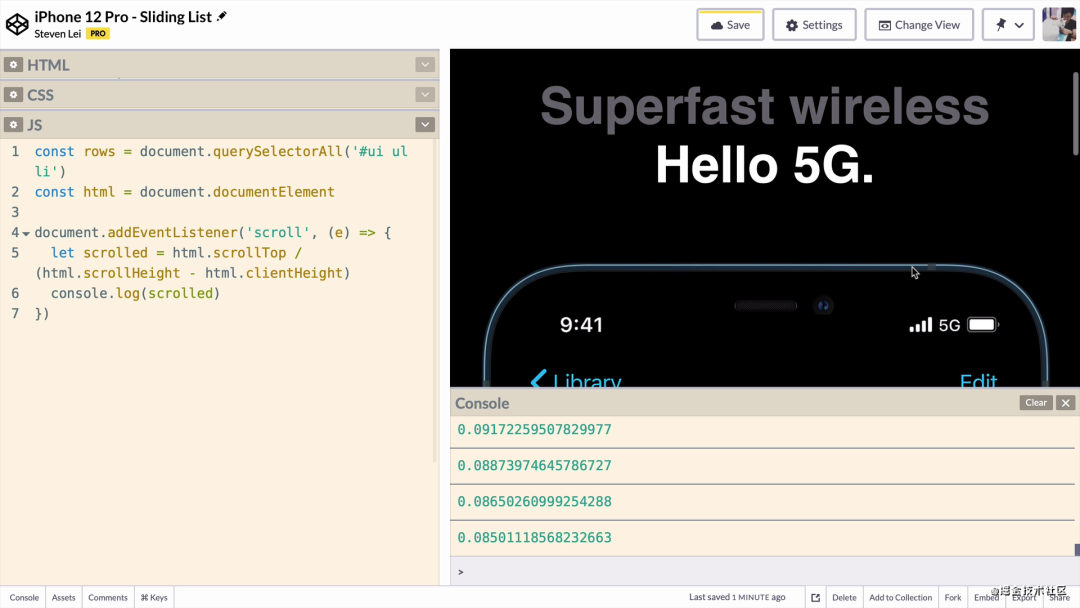This screenshot has height=608, width=1080.
Task: Open HTML editor settings gear
Action: 13,65
